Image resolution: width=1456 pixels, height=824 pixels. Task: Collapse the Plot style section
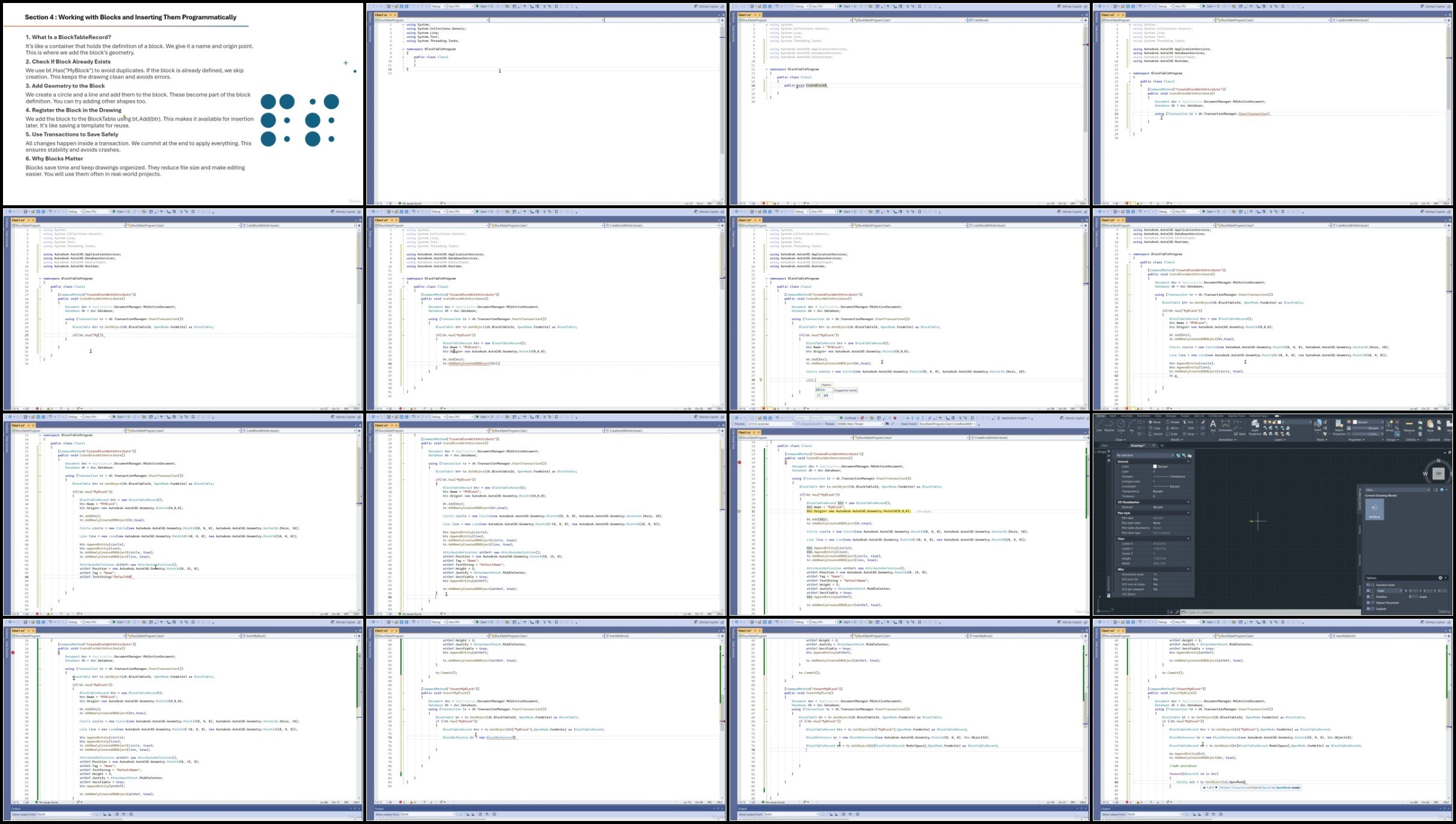pos(1188,513)
